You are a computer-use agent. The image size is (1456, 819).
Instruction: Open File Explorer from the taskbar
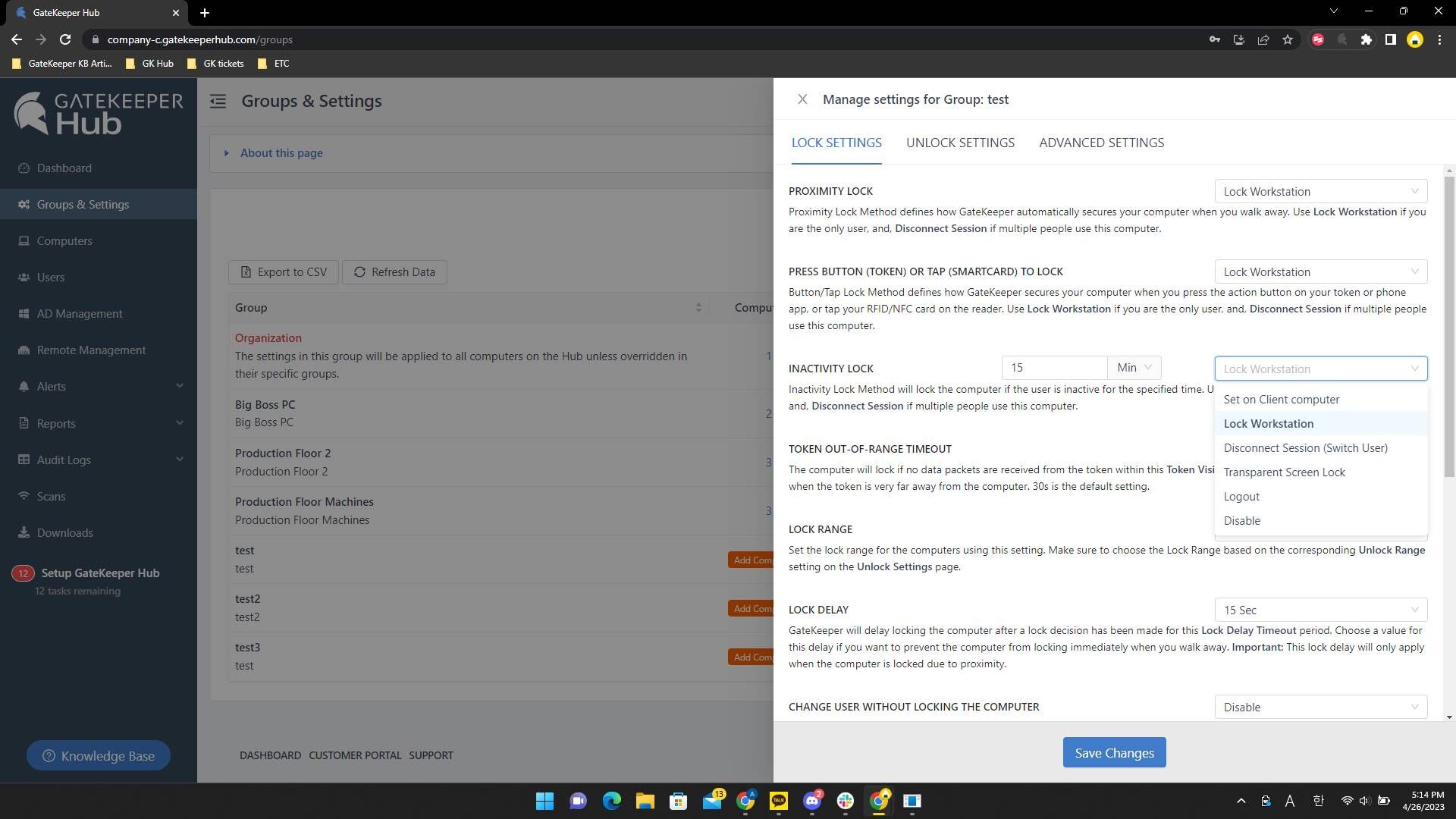click(x=645, y=801)
